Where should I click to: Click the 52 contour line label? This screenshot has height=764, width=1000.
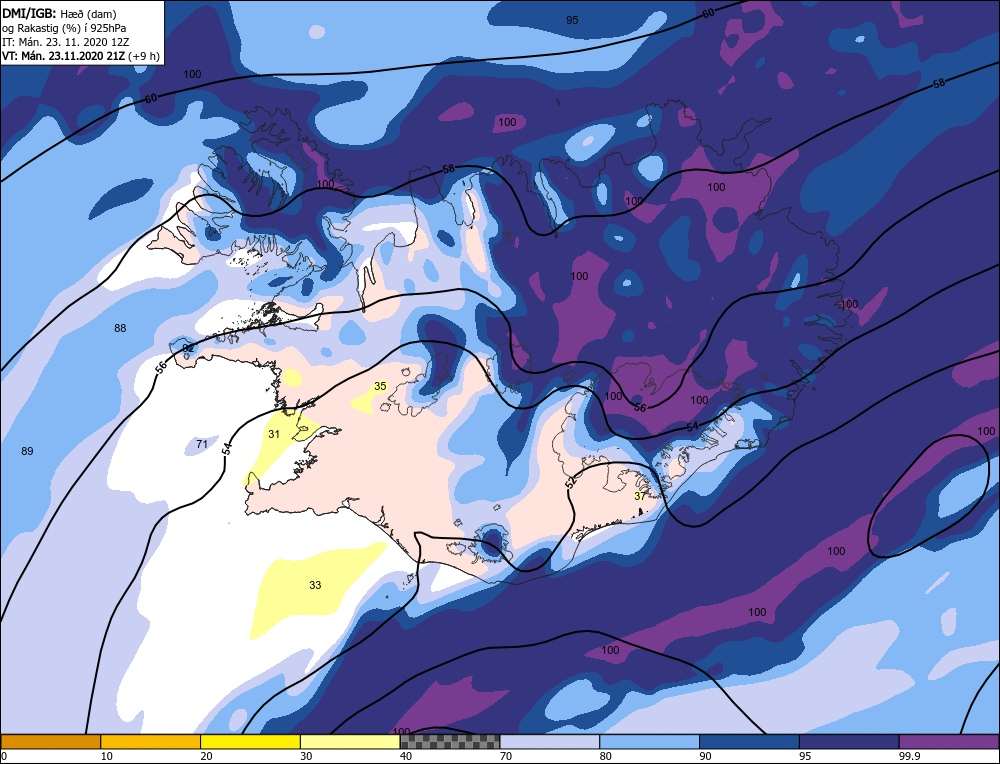coord(571,483)
